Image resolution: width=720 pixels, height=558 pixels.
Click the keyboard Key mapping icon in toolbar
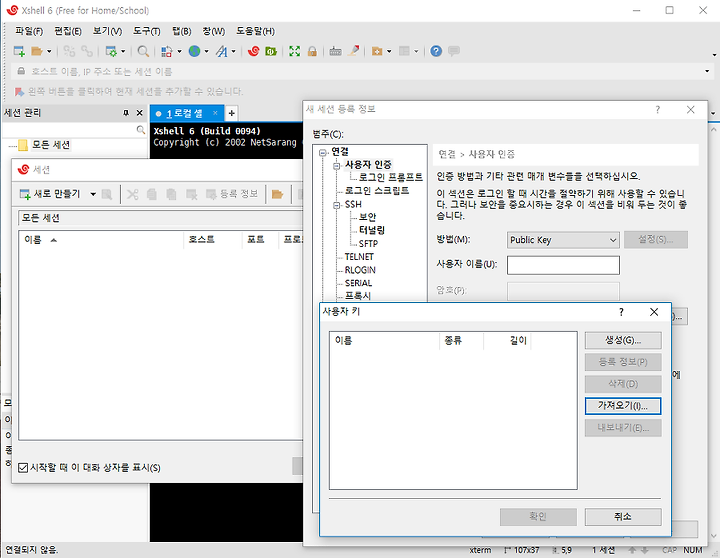tap(335, 51)
